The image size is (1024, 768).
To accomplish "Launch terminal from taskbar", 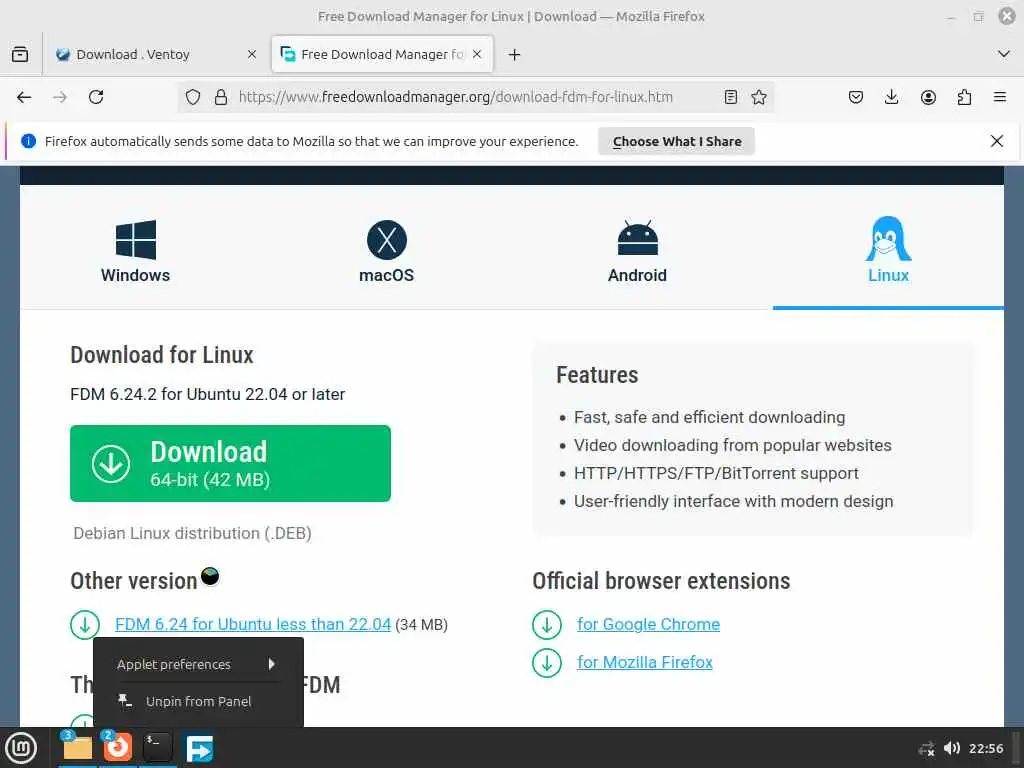I will tap(157, 748).
